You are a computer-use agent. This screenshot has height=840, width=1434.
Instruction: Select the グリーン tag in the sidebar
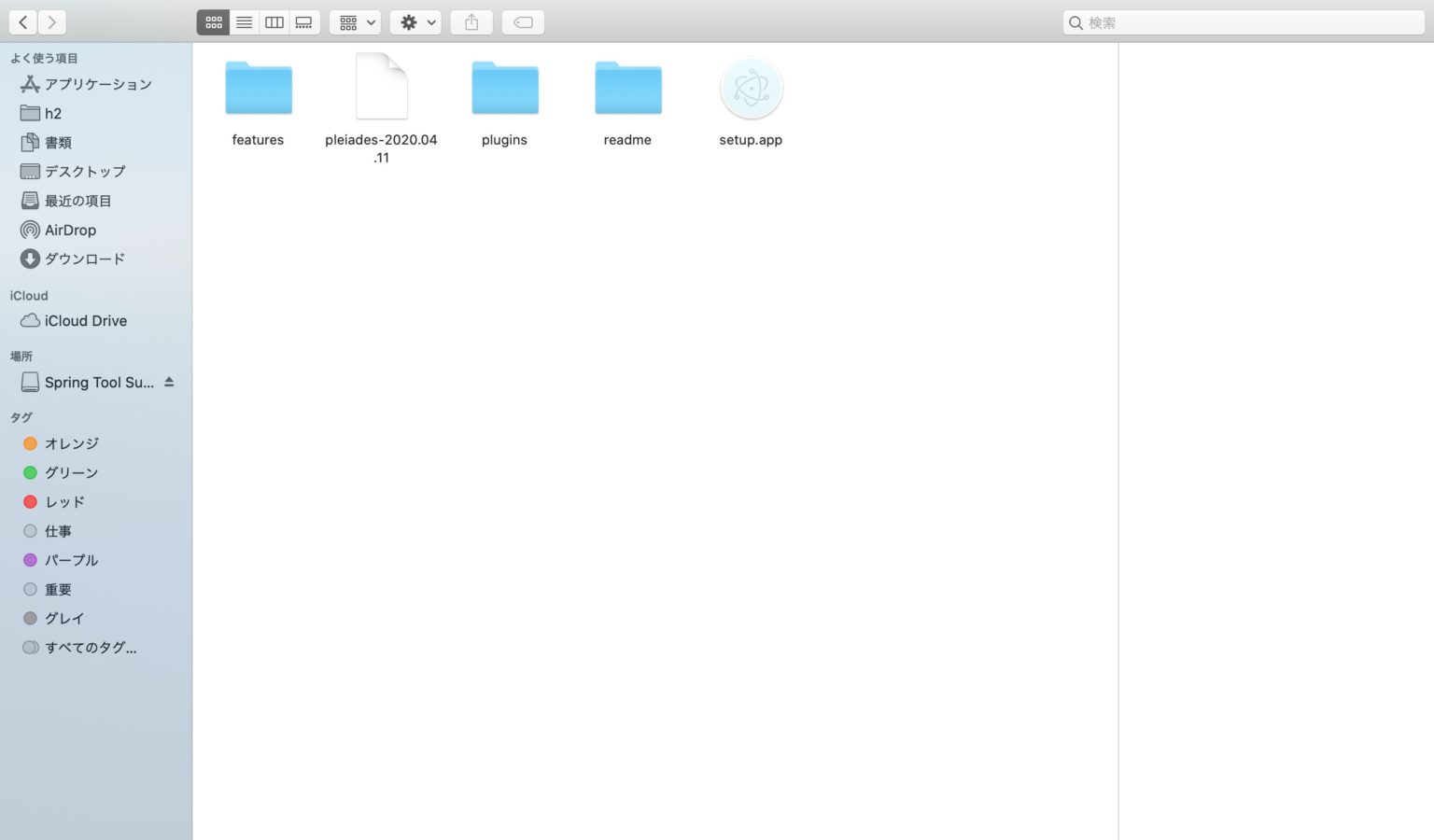[x=71, y=472]
